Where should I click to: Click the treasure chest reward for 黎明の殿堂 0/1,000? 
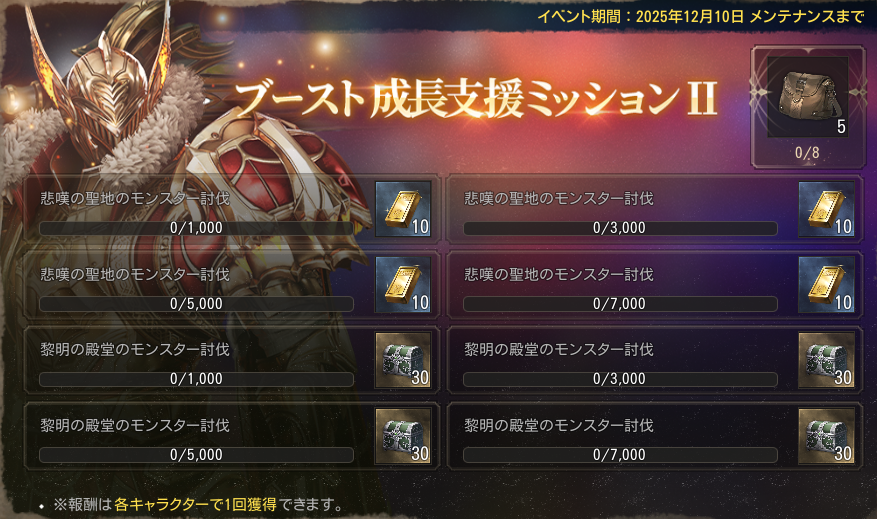(403, 360)
